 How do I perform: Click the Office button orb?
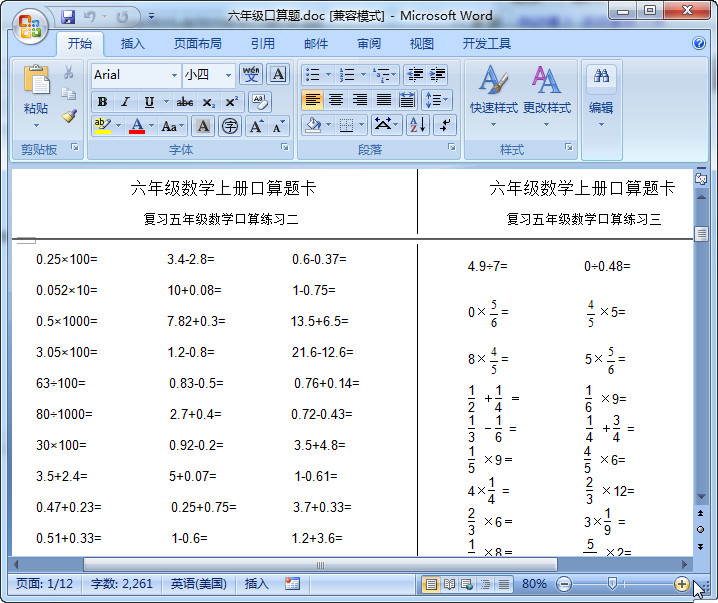(x=30, y=26)
